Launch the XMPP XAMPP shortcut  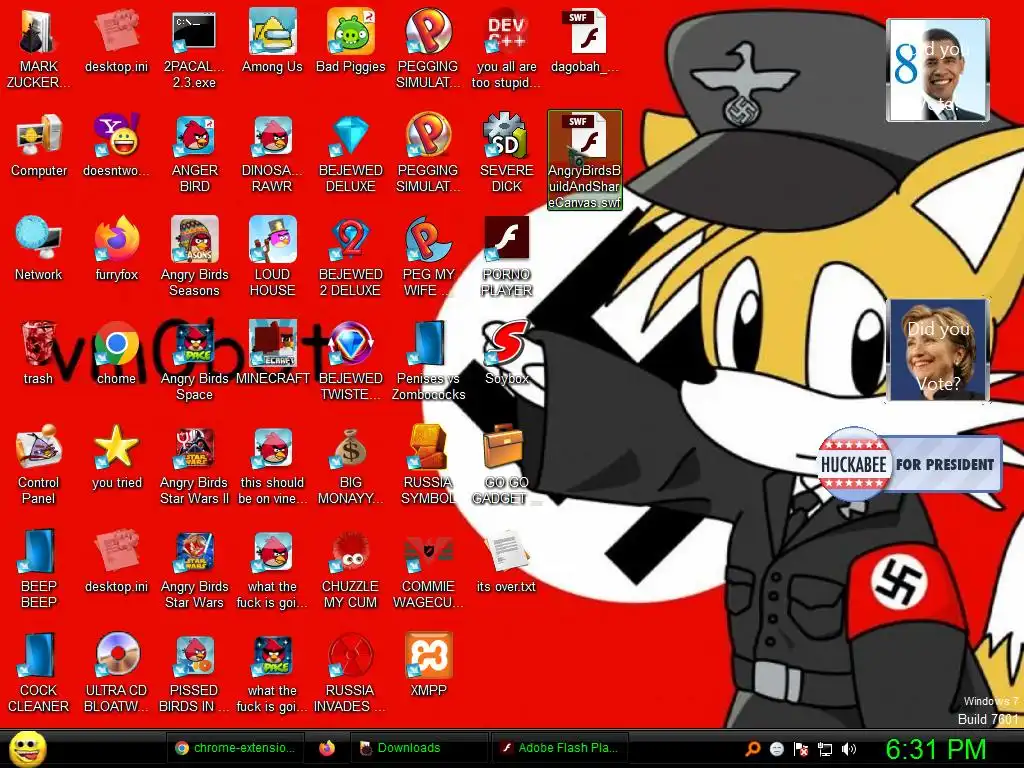click(x=428, y=665)
